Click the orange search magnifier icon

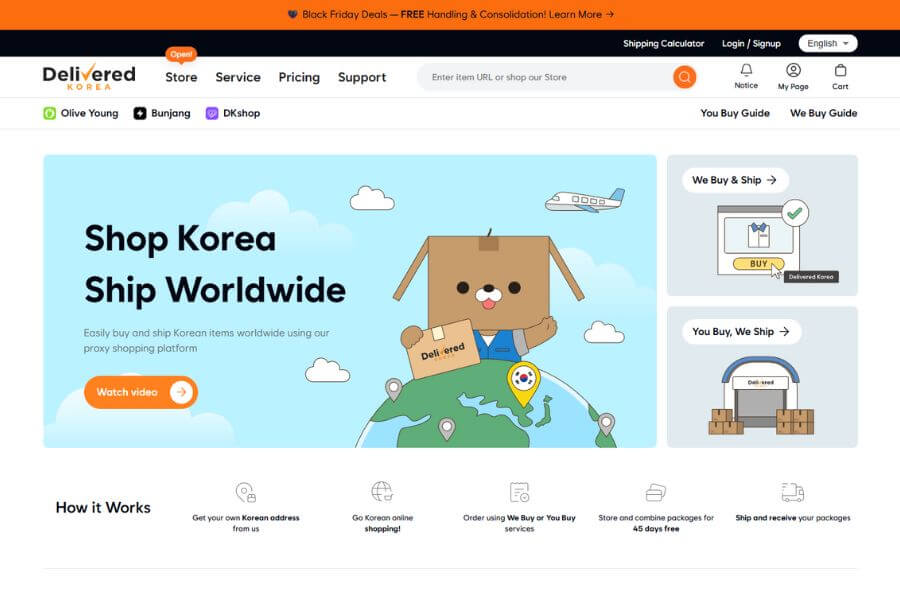click(x=684, y=76)
